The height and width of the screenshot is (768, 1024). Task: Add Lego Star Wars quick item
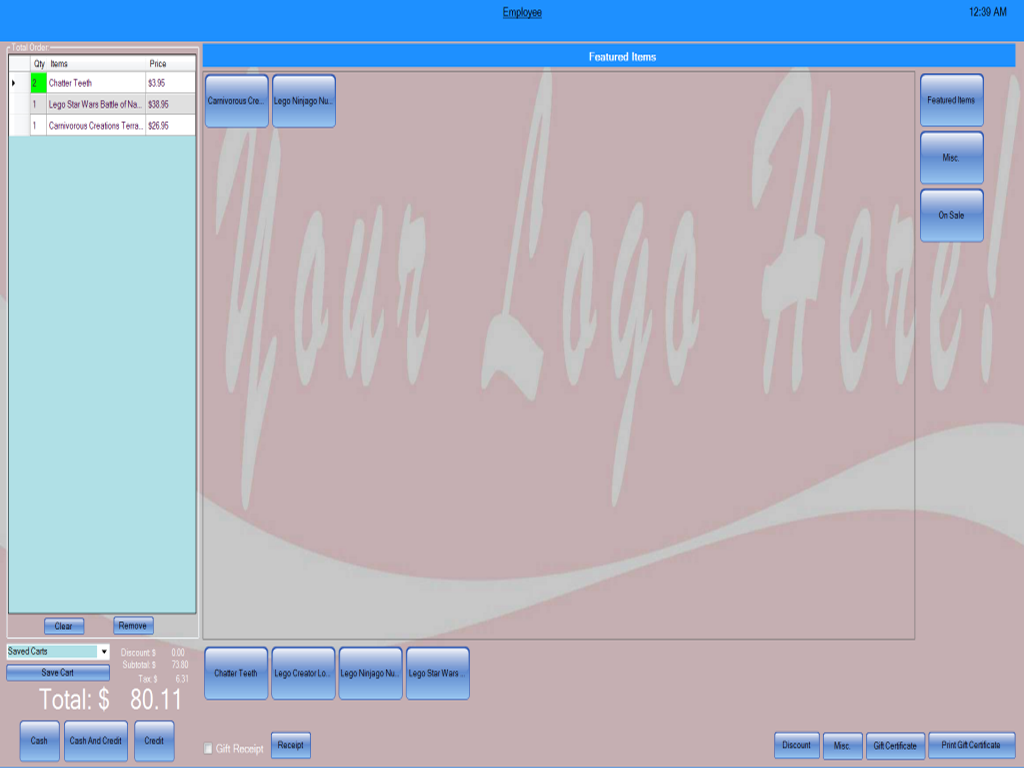[x=438, y=673]
